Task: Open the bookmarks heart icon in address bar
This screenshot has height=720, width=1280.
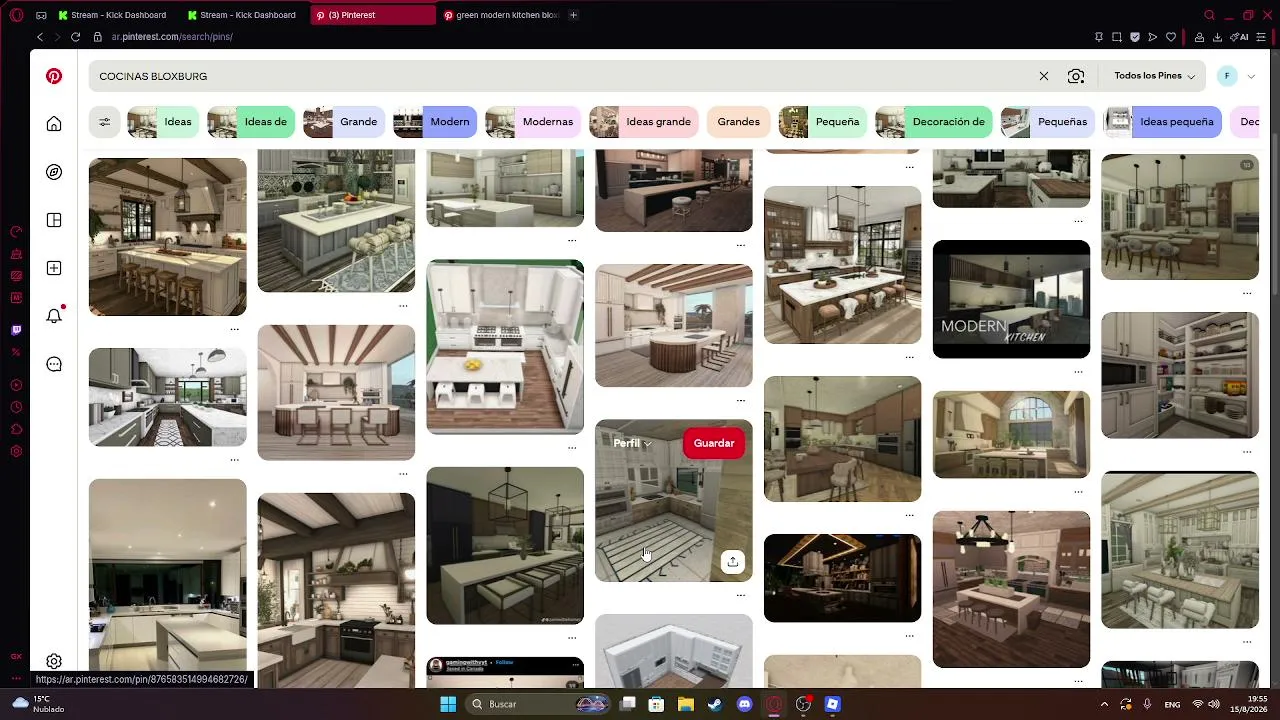Action: pos(1171,37)
